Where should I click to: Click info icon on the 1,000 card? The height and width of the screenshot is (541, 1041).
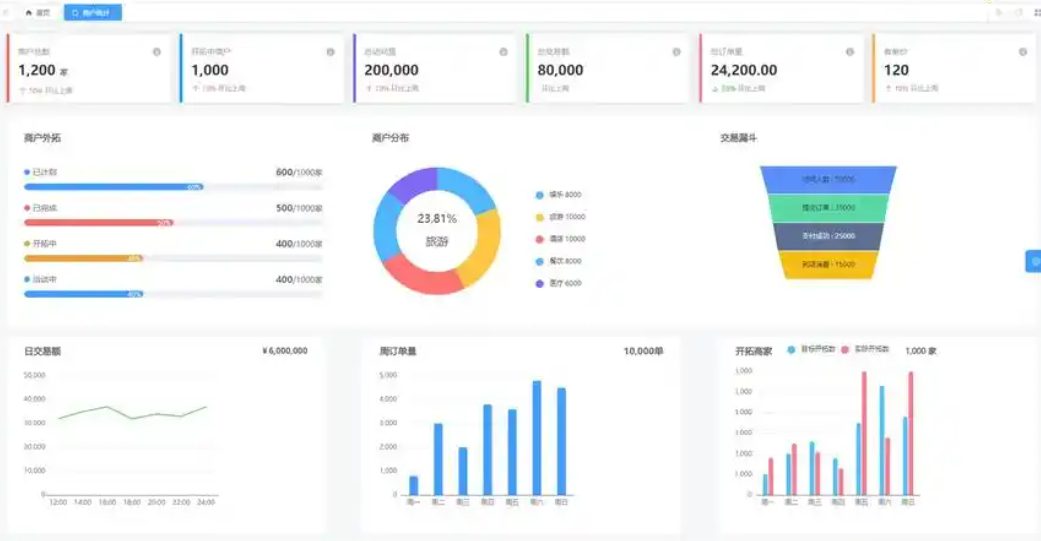pyautogui.click(x=330, y=52)
